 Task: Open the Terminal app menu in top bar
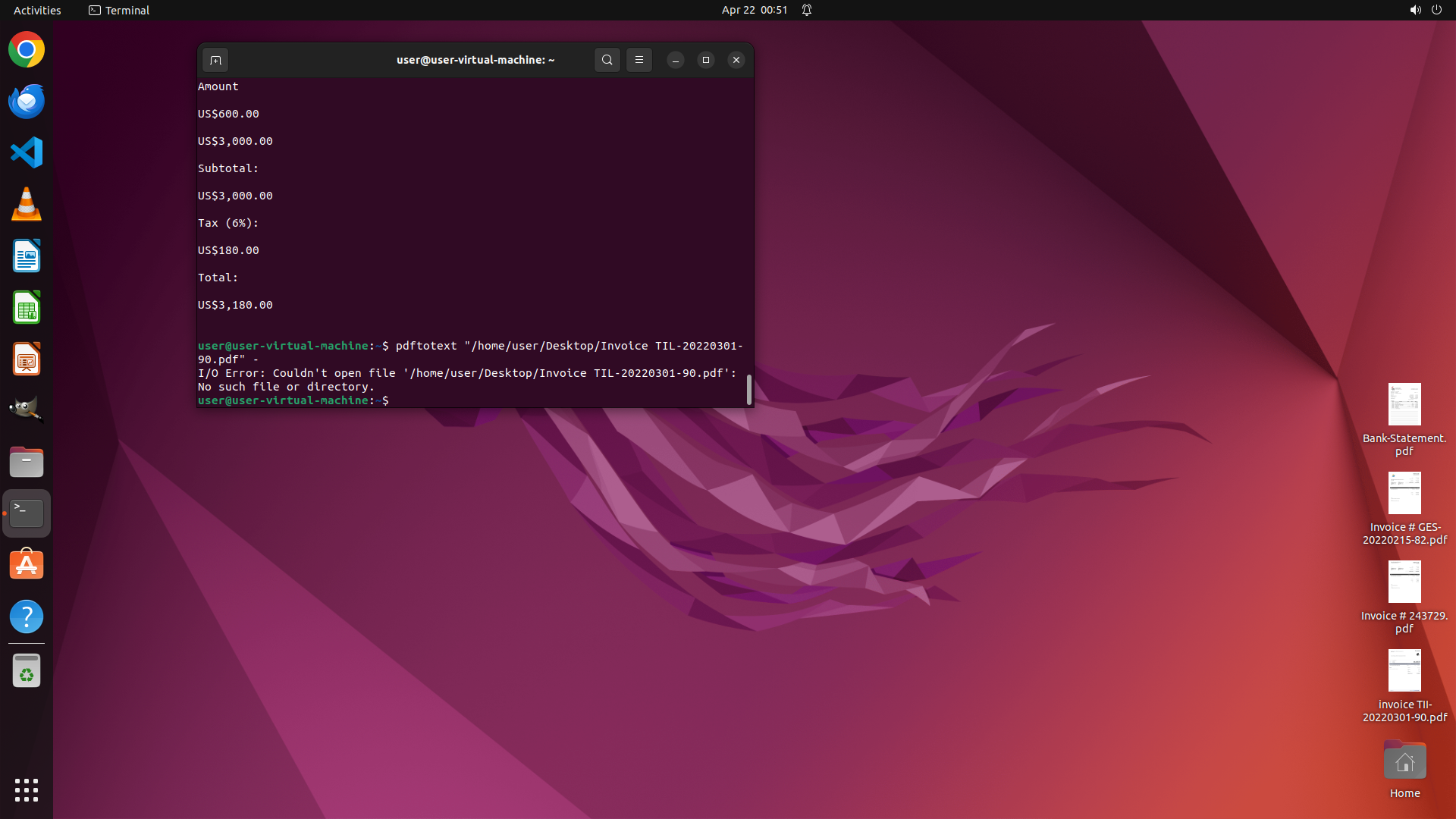[119, 10]
